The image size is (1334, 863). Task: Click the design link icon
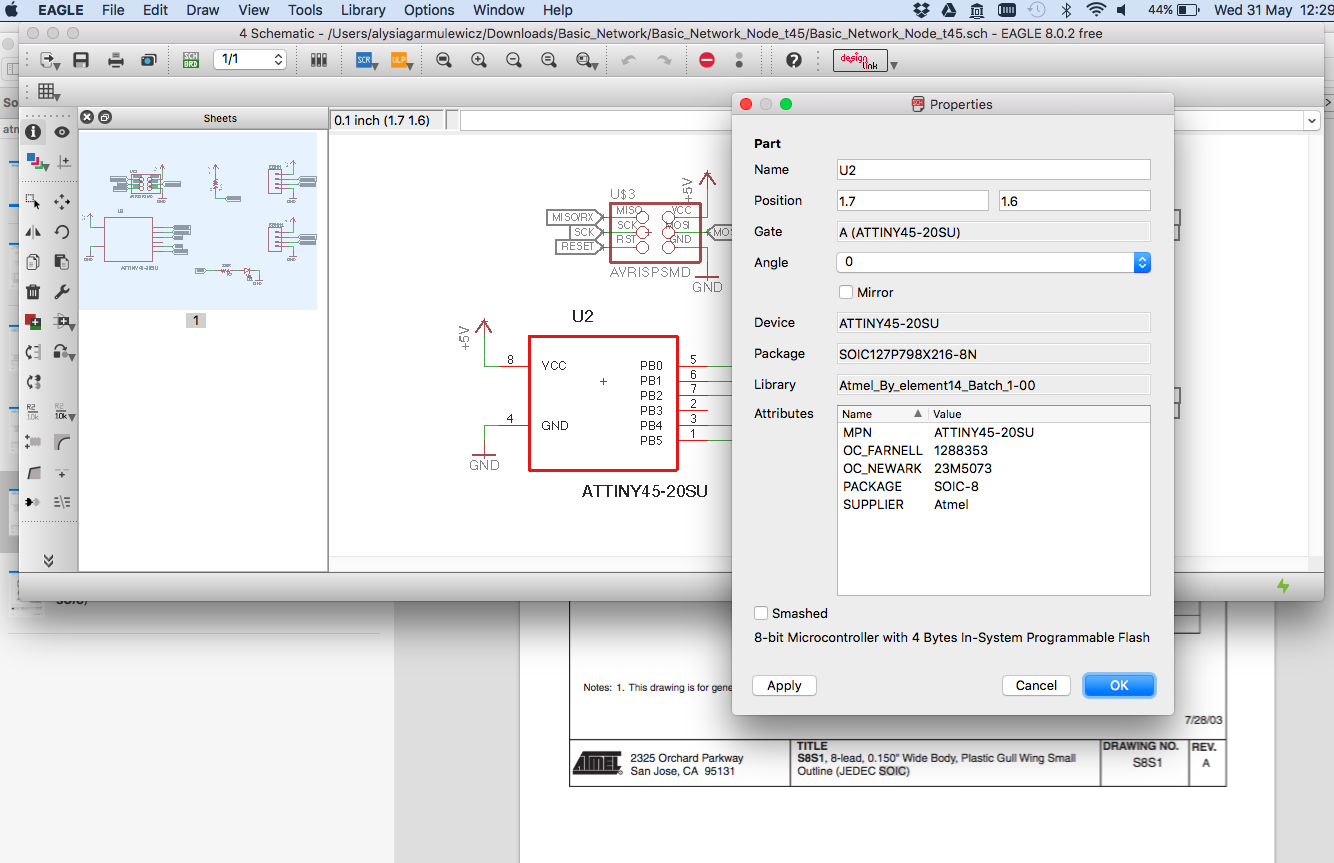[x=860, y=60]
